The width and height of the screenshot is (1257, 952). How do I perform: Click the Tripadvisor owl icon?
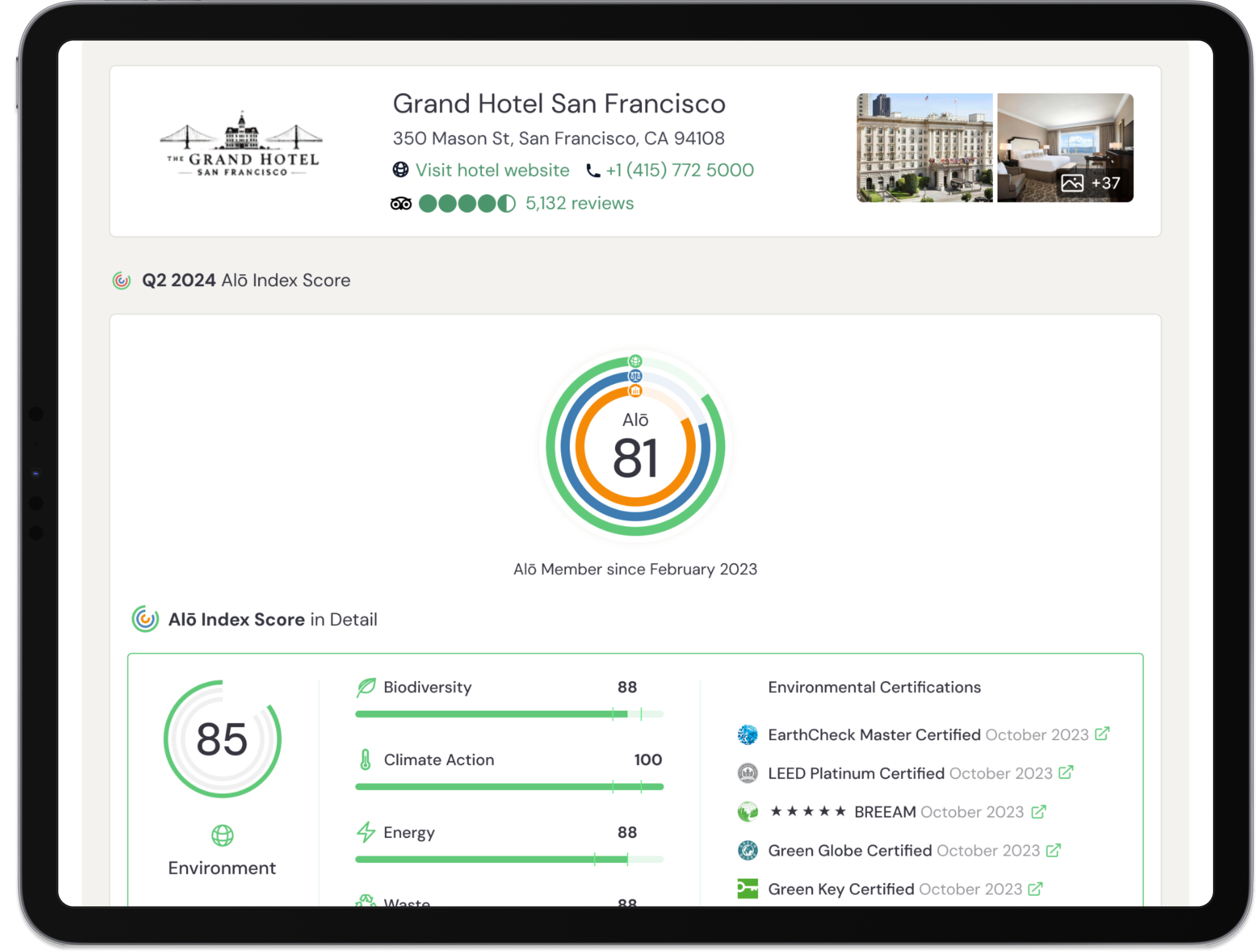click(401, 204)
